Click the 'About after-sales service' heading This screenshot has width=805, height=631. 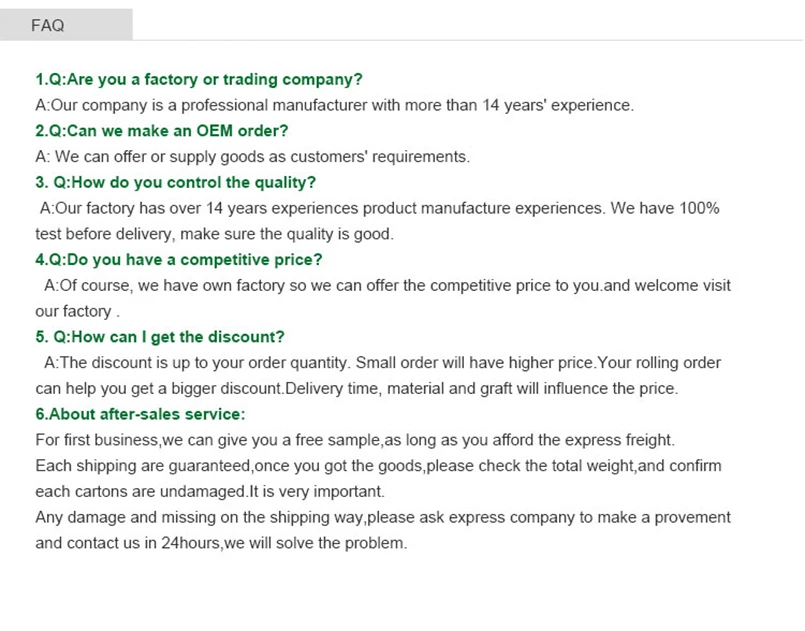pyautogui.click(x=140, y=414)
